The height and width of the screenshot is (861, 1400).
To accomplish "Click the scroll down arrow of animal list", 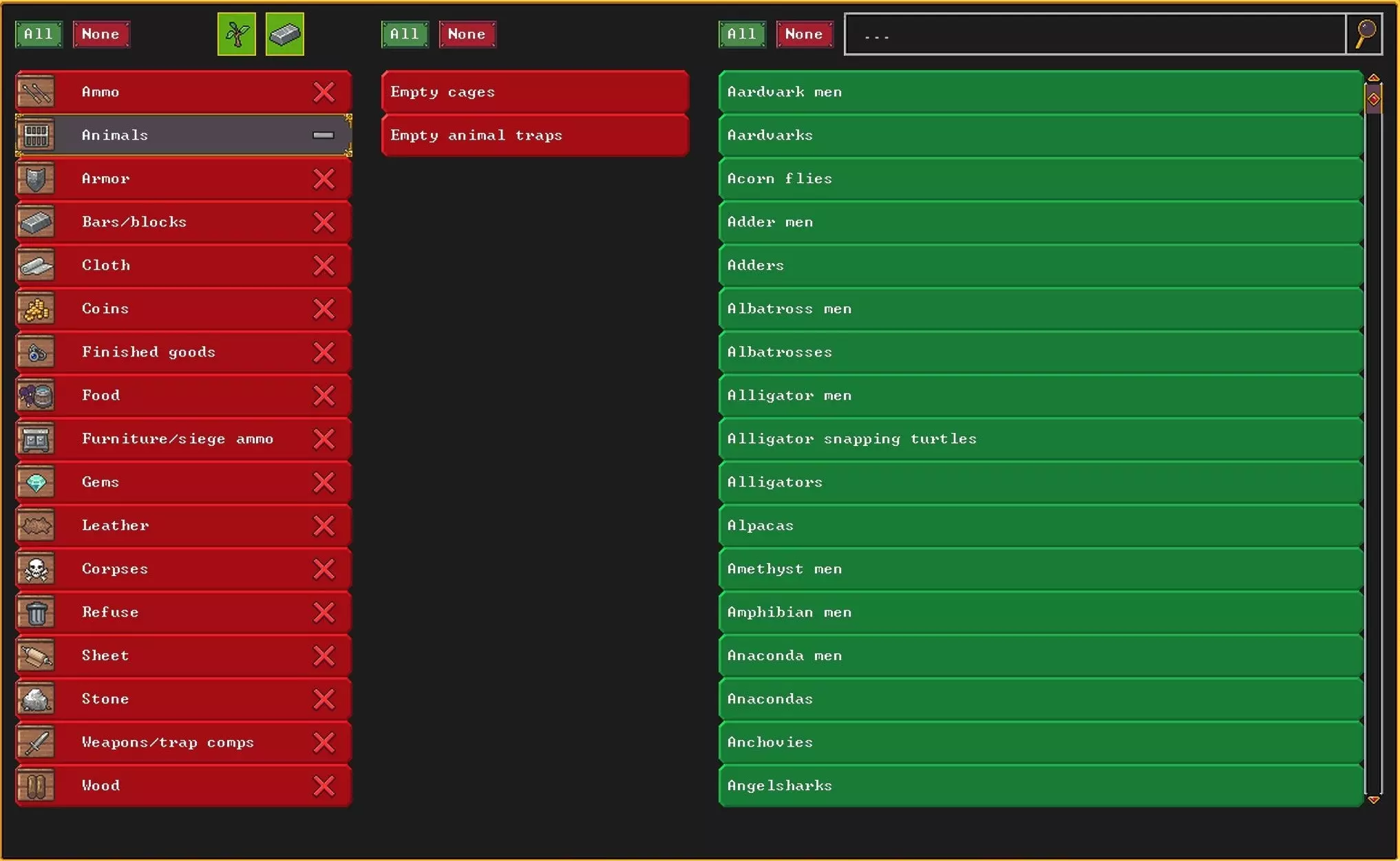I will (x=1373, y=800).
